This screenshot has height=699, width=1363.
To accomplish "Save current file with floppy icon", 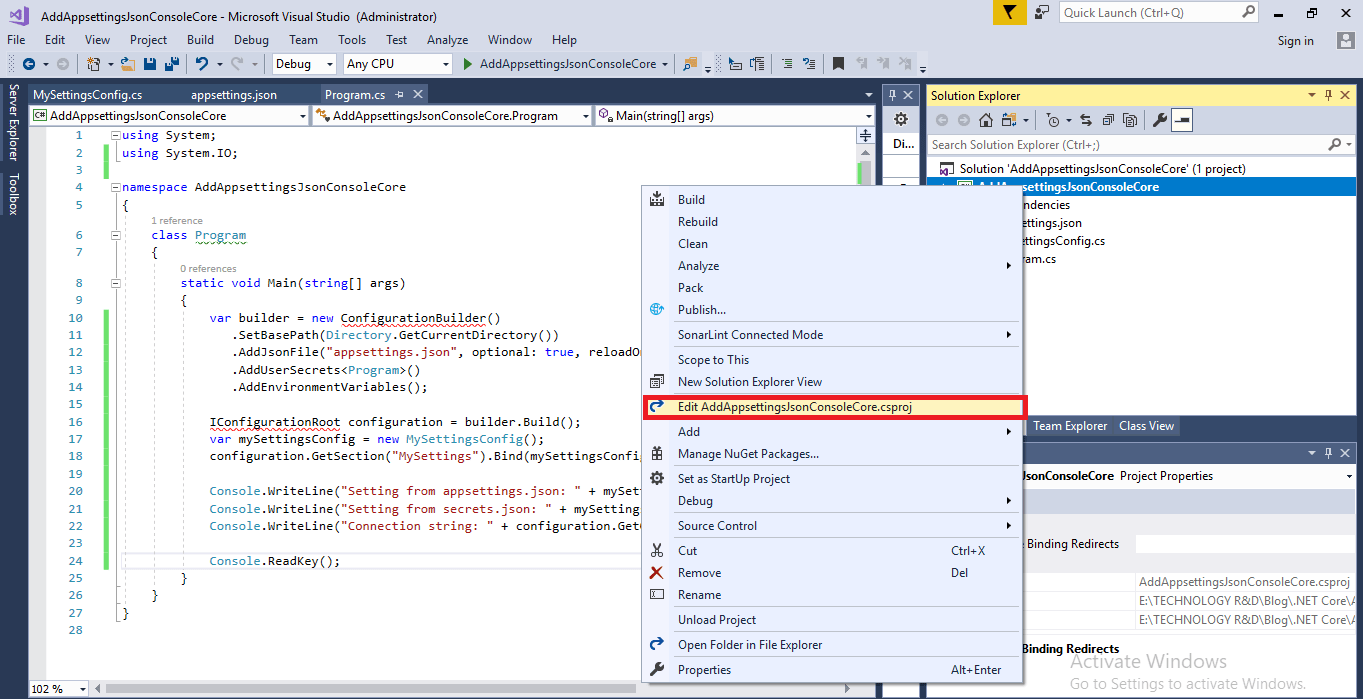I will [150, 64].
